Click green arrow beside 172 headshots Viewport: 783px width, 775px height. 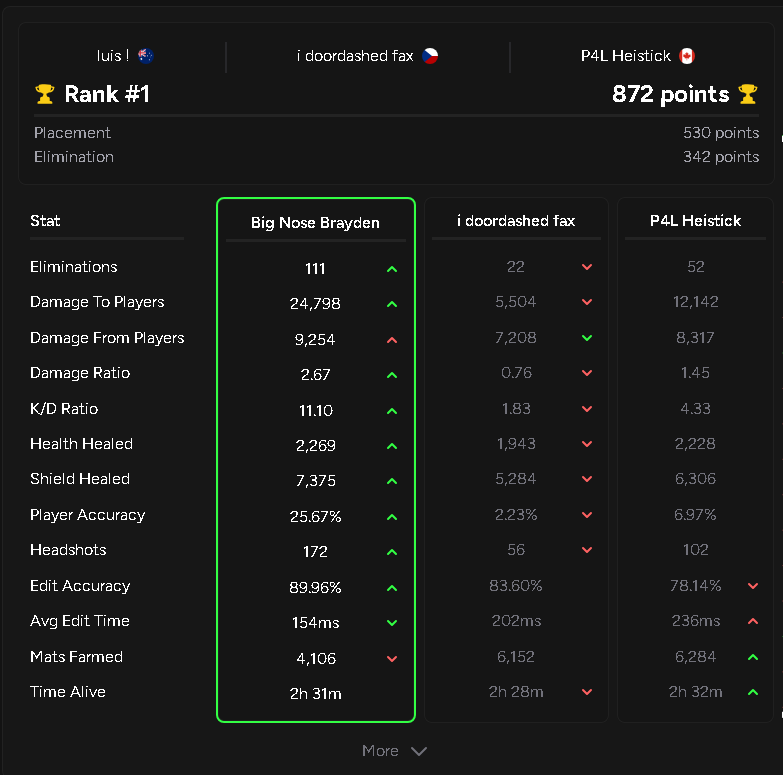click(392, 552)
